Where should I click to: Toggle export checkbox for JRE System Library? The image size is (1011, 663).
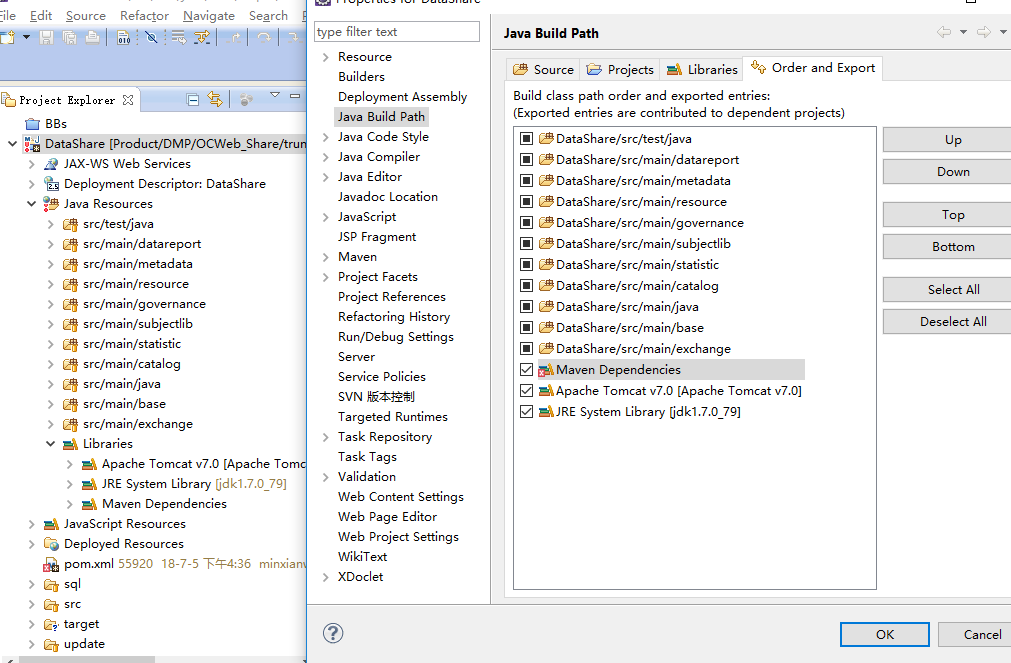coord(526,411)
